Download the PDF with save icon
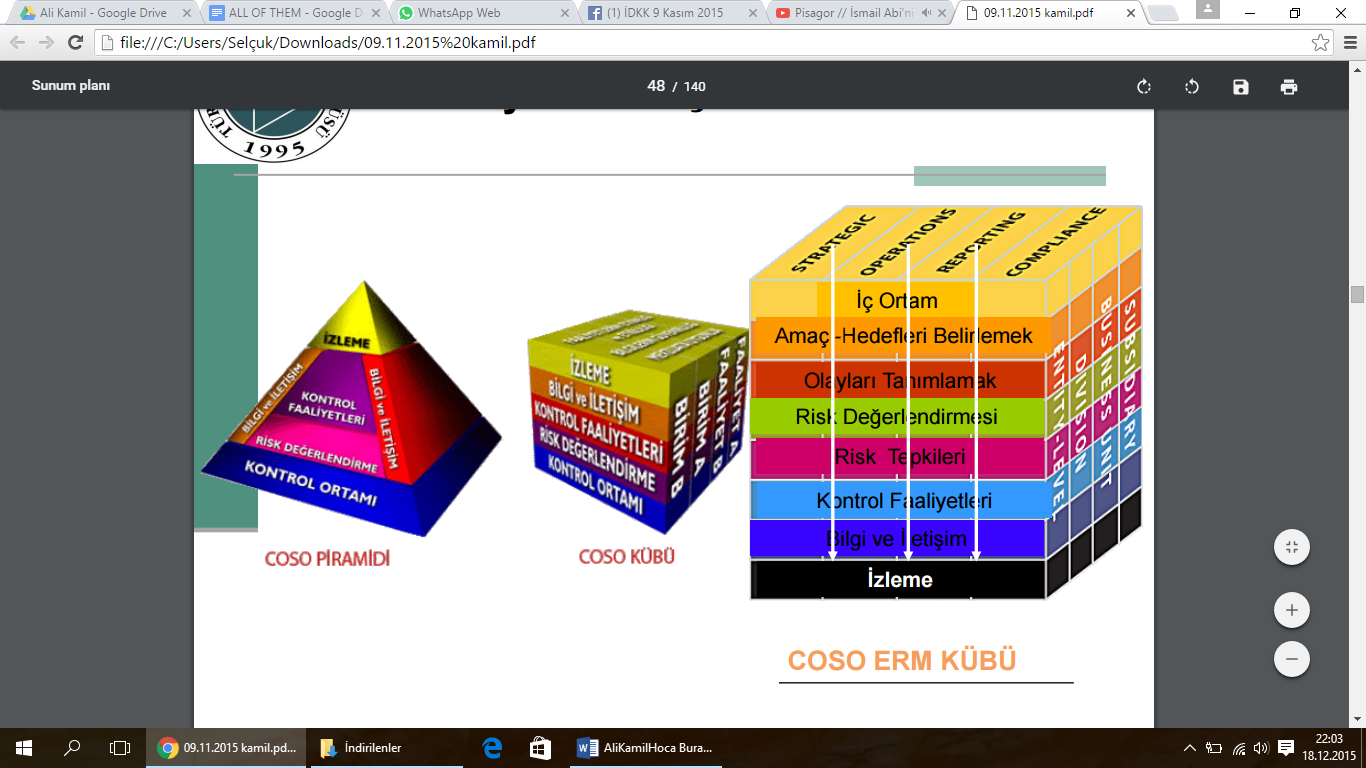Image resolution: width=1366 pixels, height=768 pixels. tap(1241, 87)
